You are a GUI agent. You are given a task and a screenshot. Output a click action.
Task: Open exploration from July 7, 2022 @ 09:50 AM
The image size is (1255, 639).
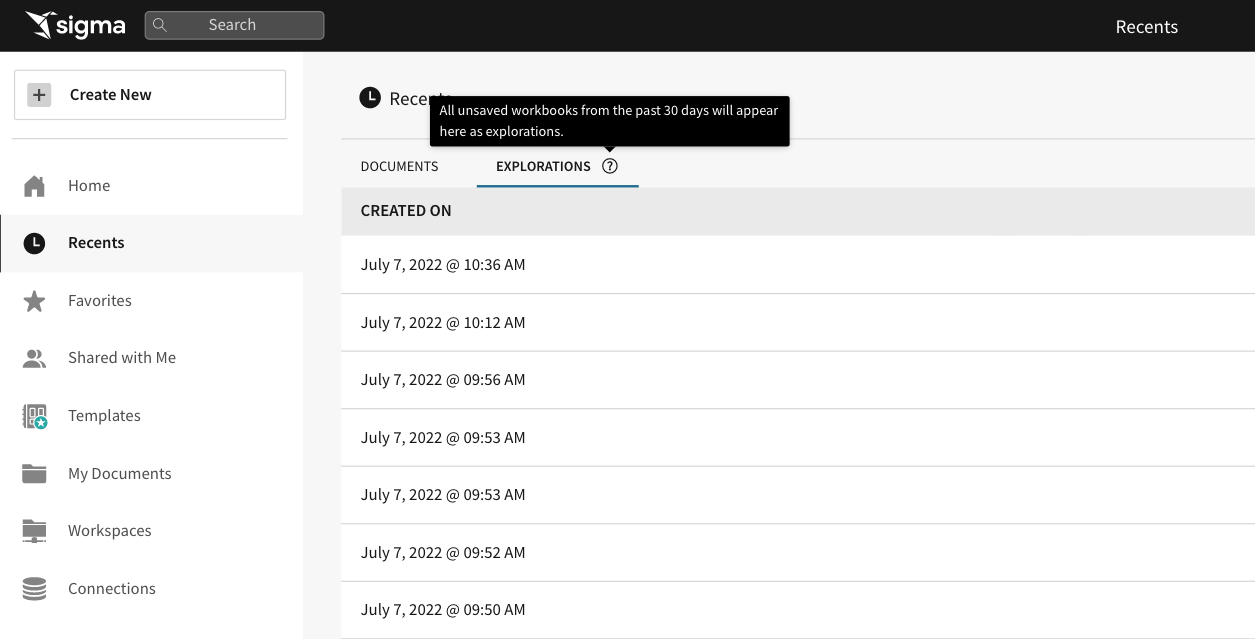(798, 610)
